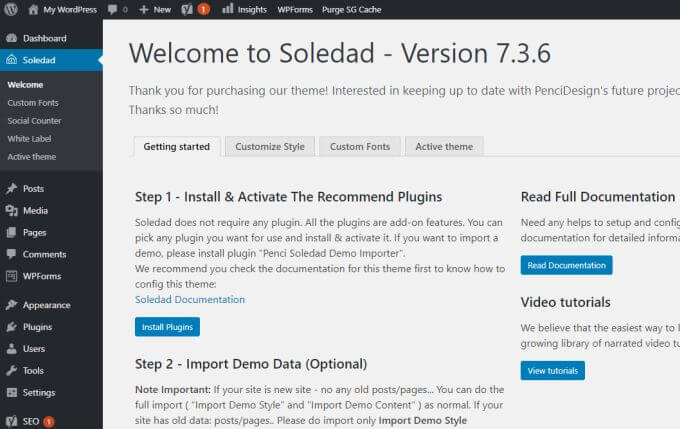Open the New content dropdown in admin bar
Viewport: 680px width, 429px height.
[x=154, y=9]
